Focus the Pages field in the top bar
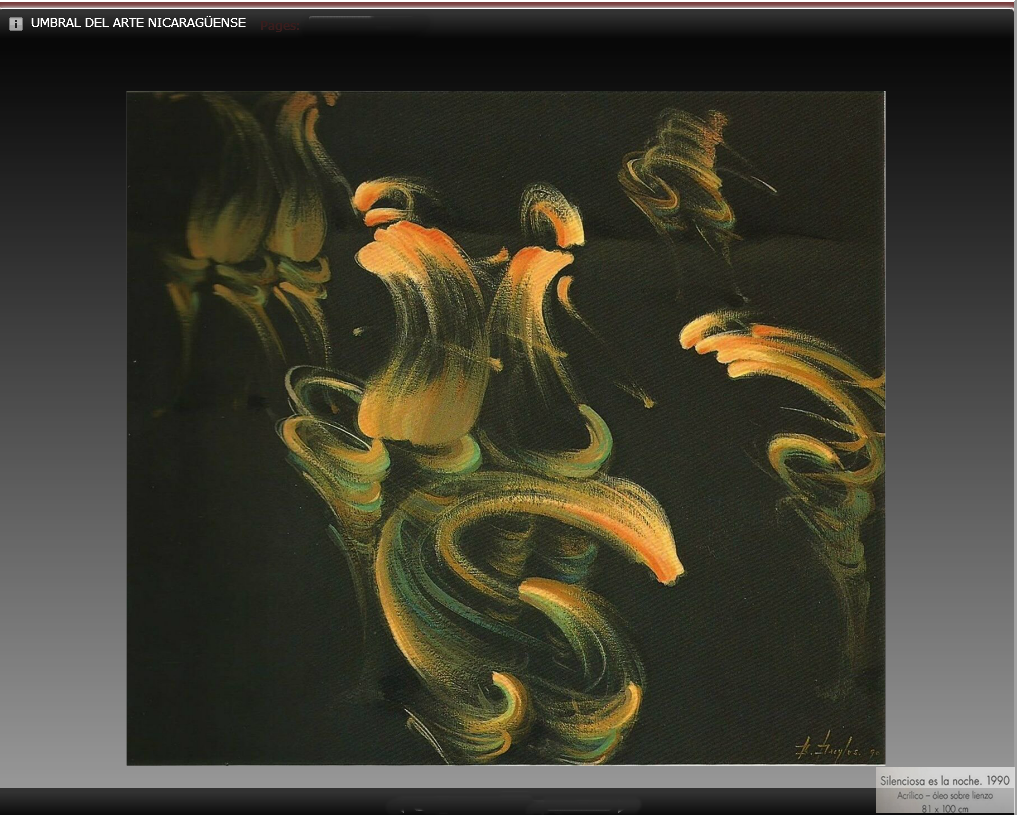This screenshot has width=1017, height=815. pyautogui.click(x=368, y=25)
